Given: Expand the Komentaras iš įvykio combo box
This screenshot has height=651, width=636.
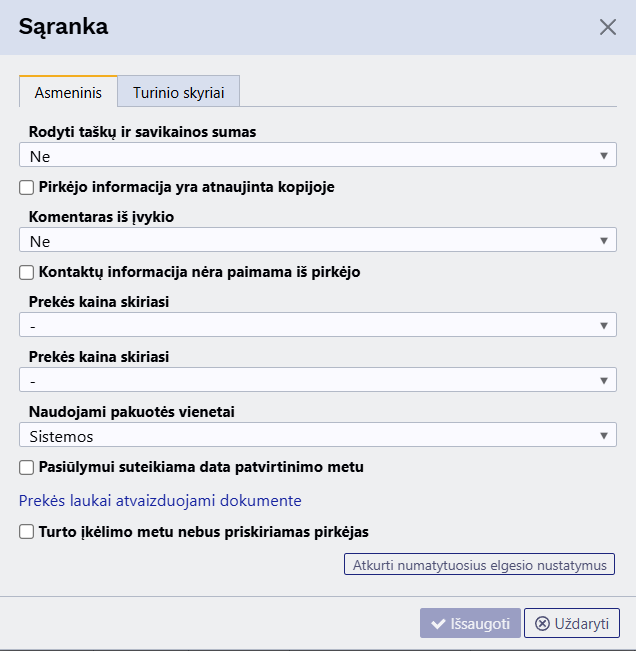Looking at the screenshot, I should [318, 240].
